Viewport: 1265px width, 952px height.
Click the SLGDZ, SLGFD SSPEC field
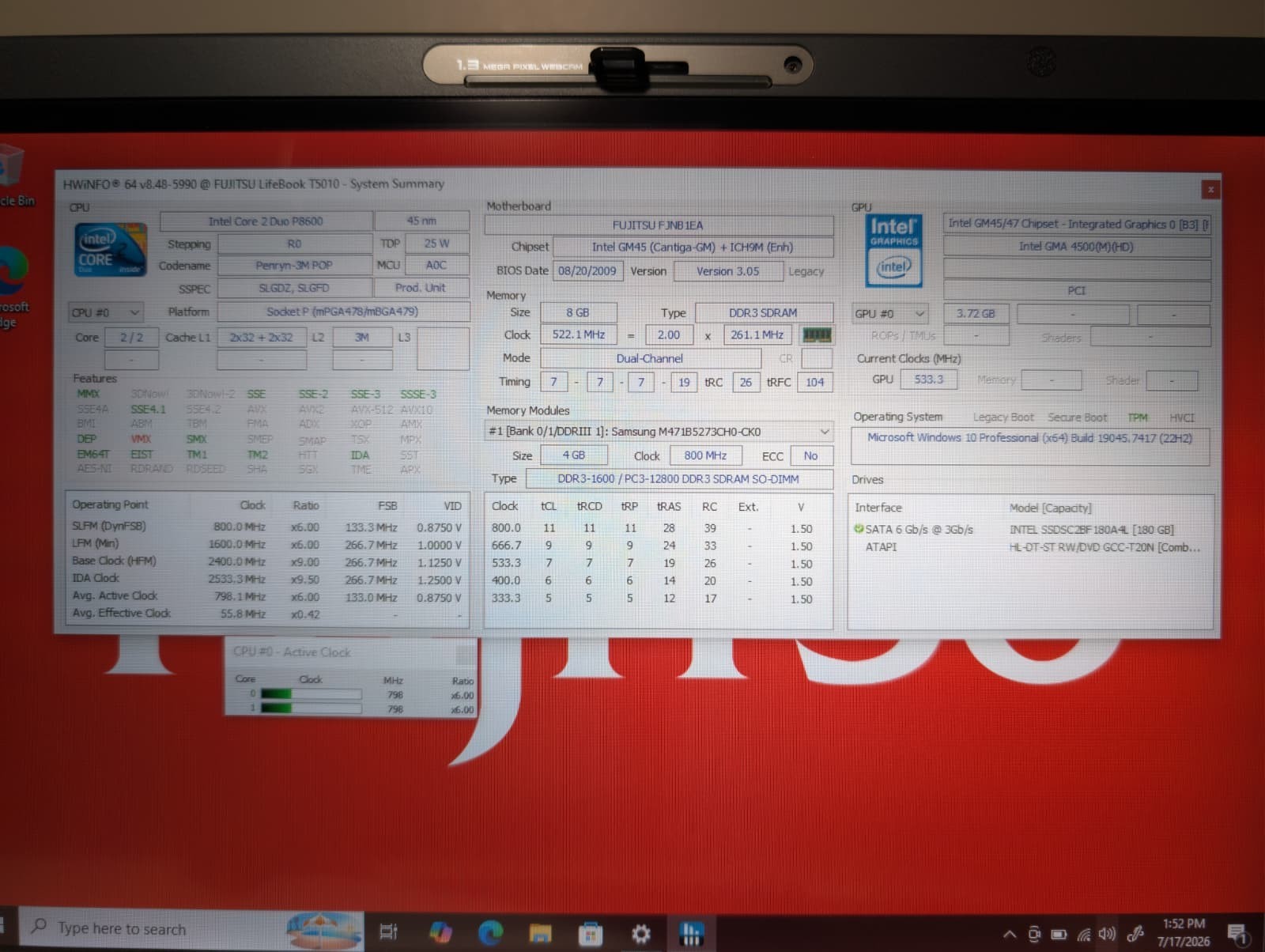(x=294, y=288)
